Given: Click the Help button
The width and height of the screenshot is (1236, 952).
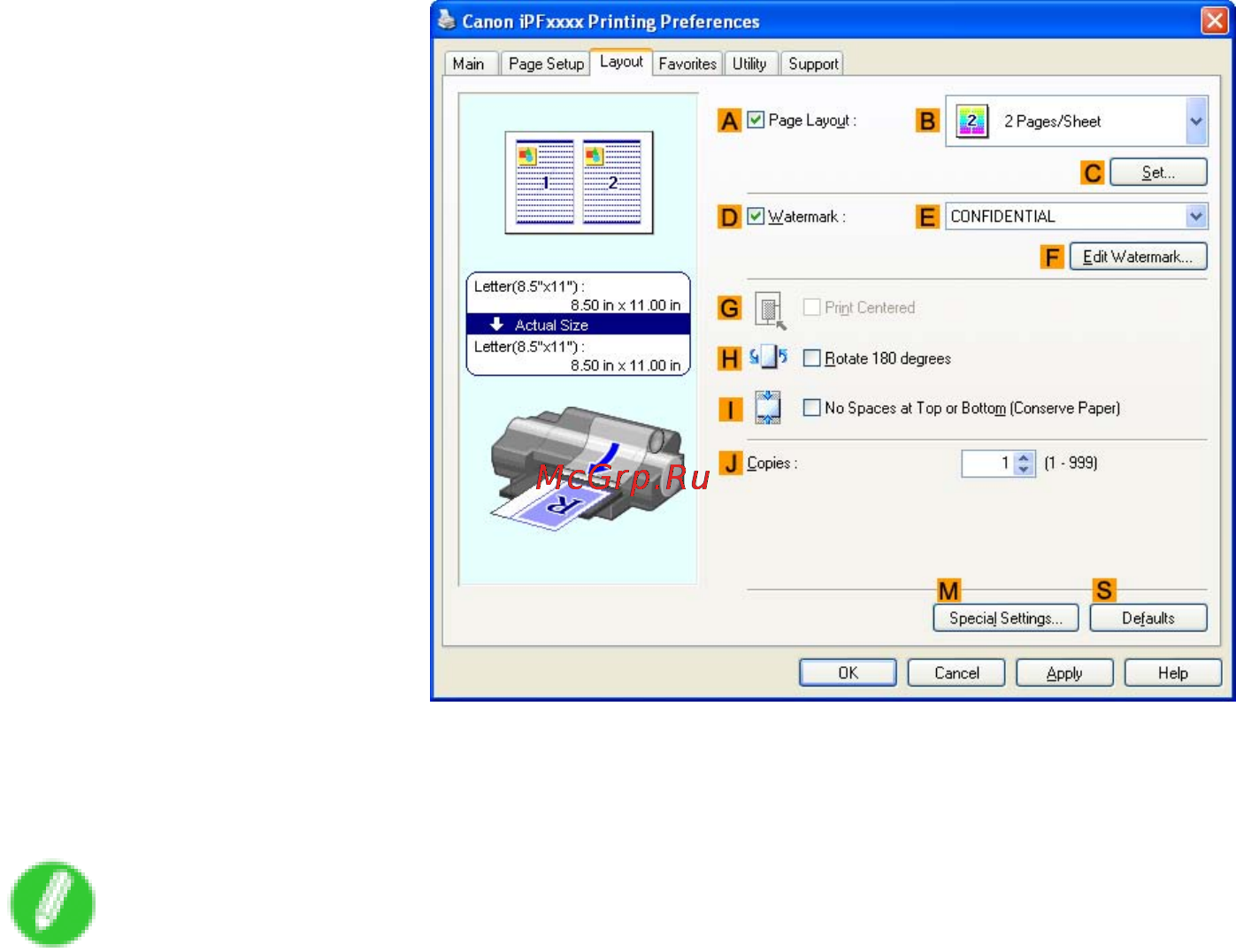Looking at the screenshot, I should (x=1173, y=672).
